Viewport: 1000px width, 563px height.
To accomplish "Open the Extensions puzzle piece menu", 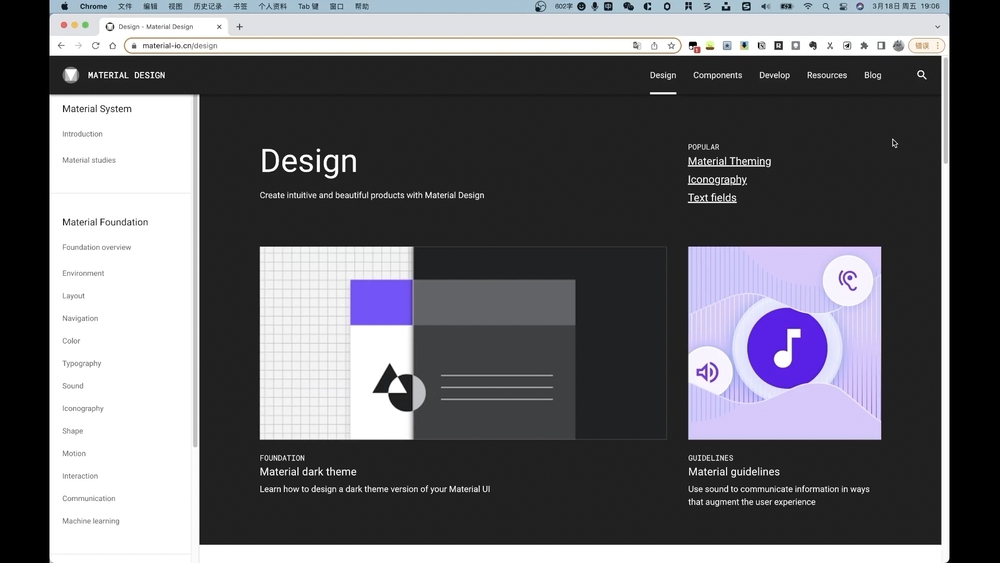I will pos(864,45).
